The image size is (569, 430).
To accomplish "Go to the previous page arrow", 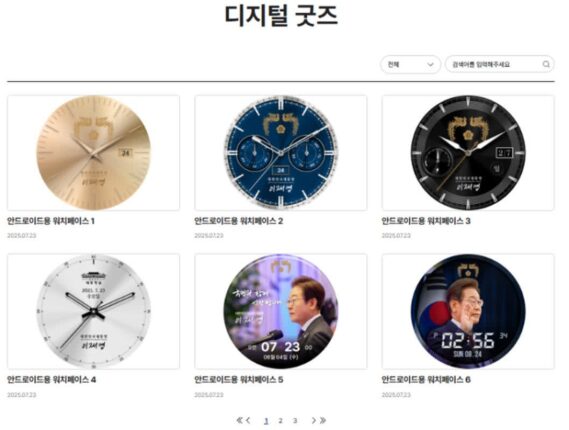I will coord(248,420).
